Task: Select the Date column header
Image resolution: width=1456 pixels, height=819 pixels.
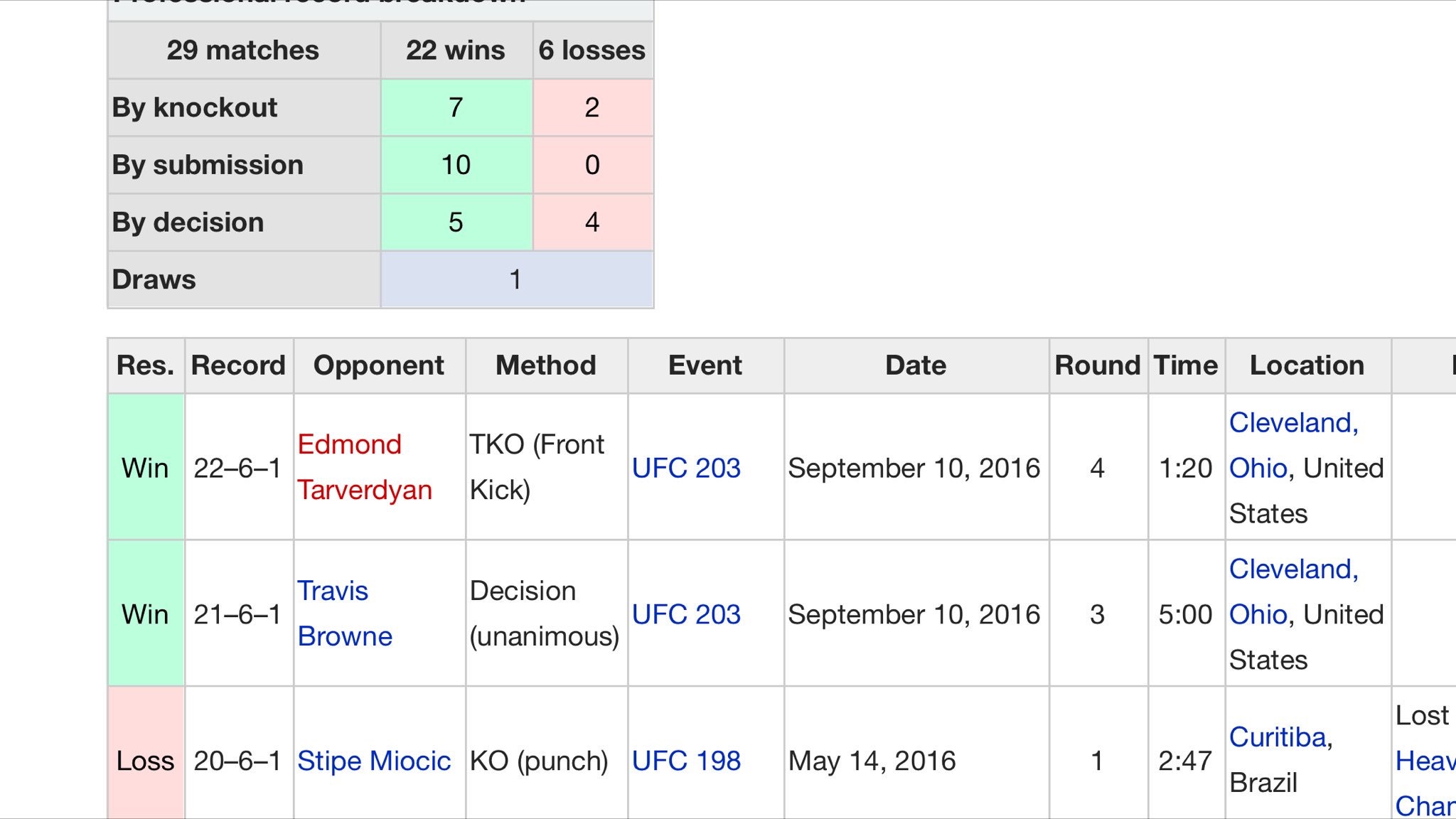Action: [915, 365]
